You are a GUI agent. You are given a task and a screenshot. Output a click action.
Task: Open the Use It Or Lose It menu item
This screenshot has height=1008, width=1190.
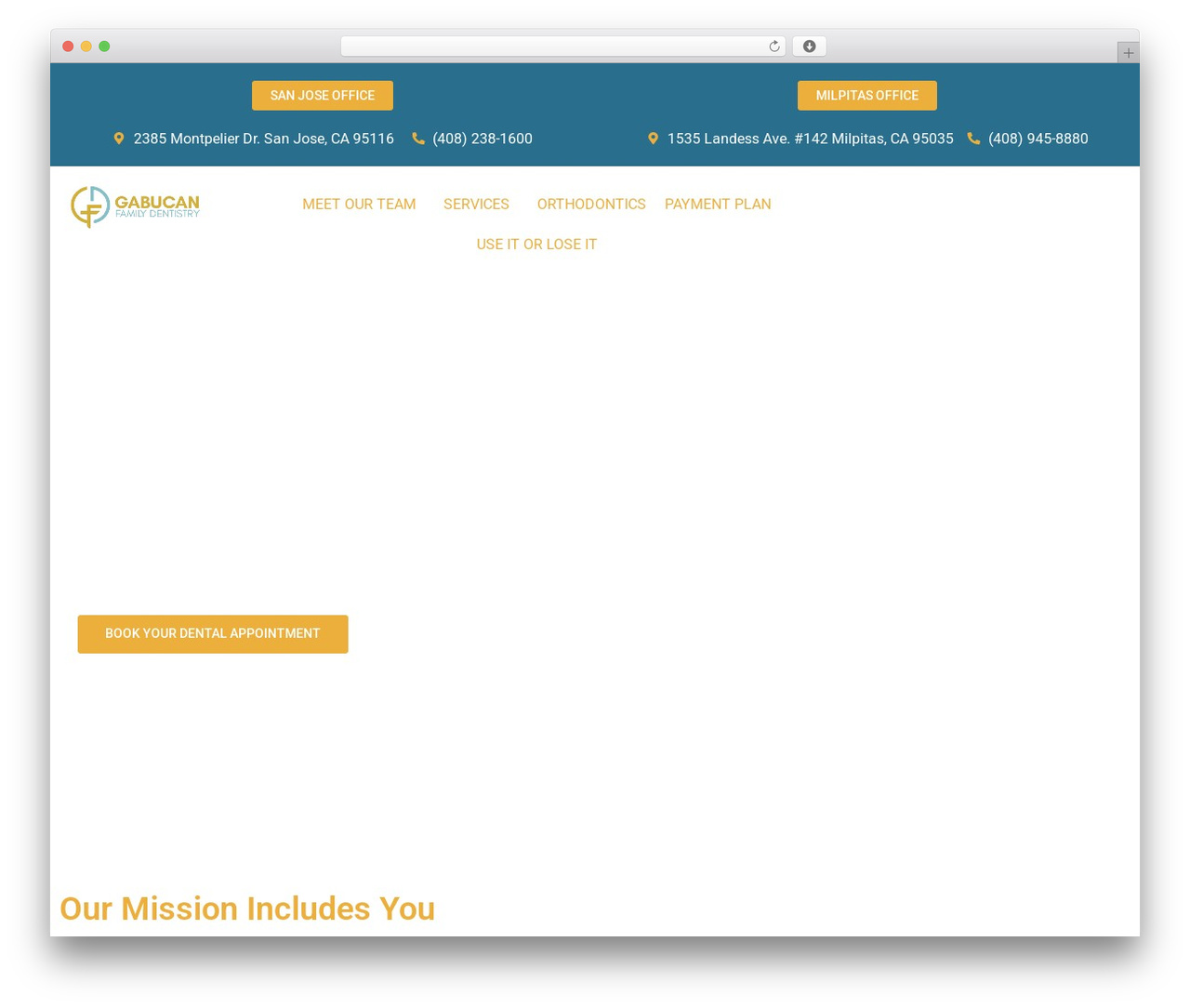pos(536,245)
